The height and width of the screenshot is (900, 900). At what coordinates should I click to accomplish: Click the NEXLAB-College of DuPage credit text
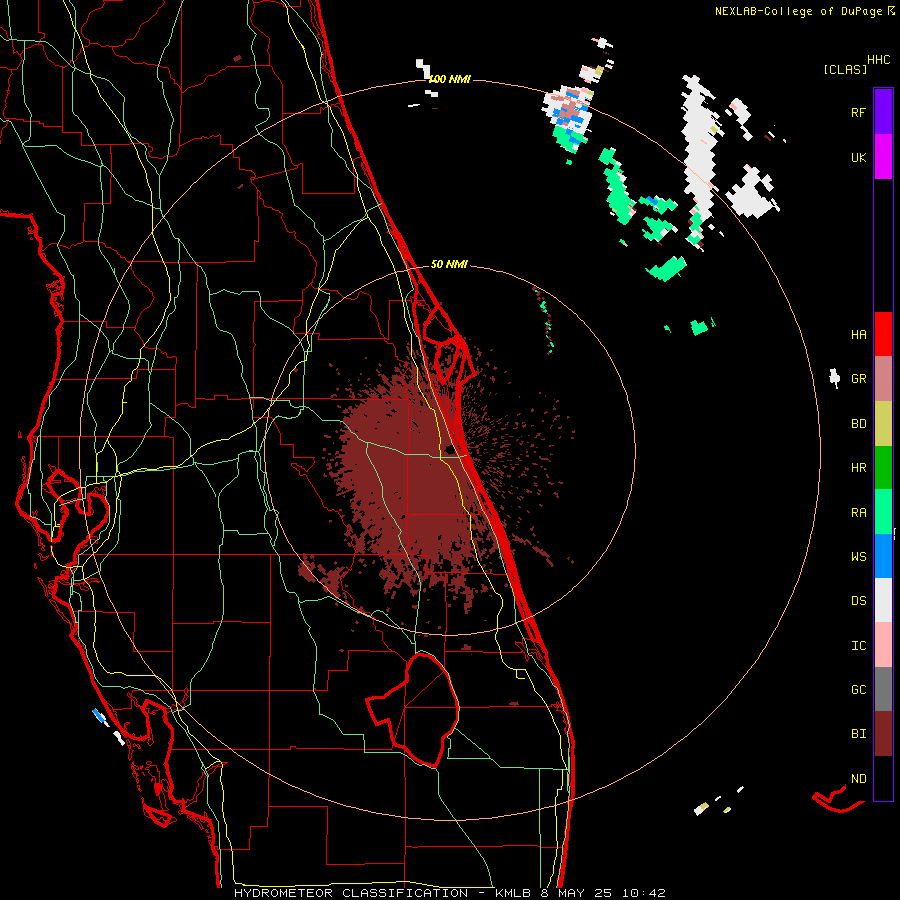pyautogui.click(x=798, y=11)
